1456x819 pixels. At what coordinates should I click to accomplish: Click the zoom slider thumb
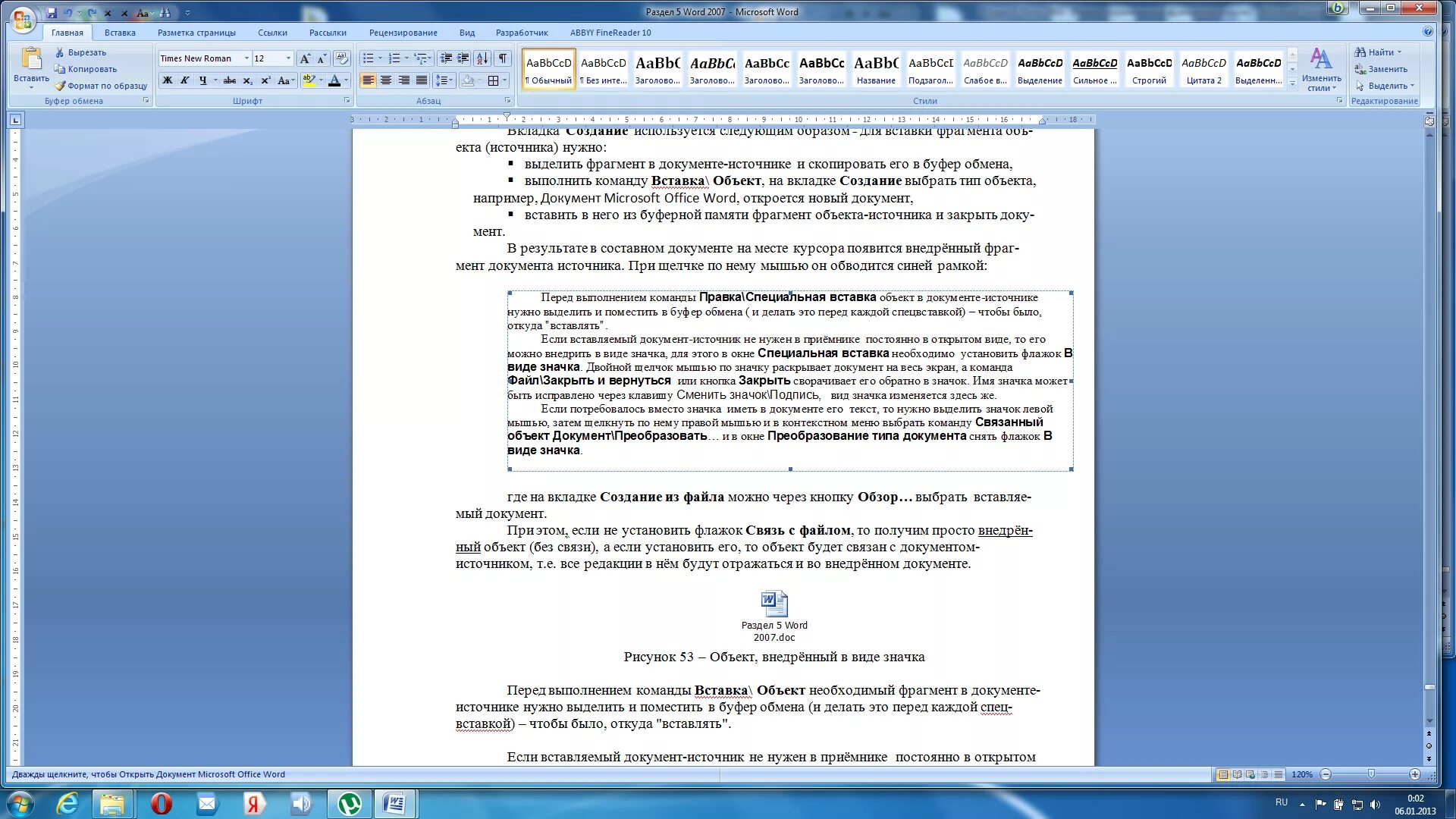point(1370,774)
